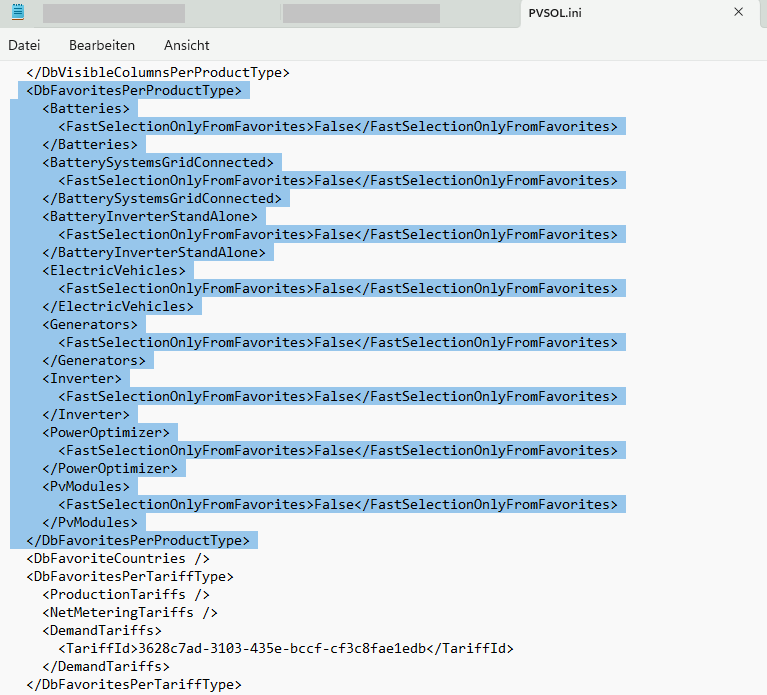Open the Ansicht menu
The image size is (767, 695).
187,46
